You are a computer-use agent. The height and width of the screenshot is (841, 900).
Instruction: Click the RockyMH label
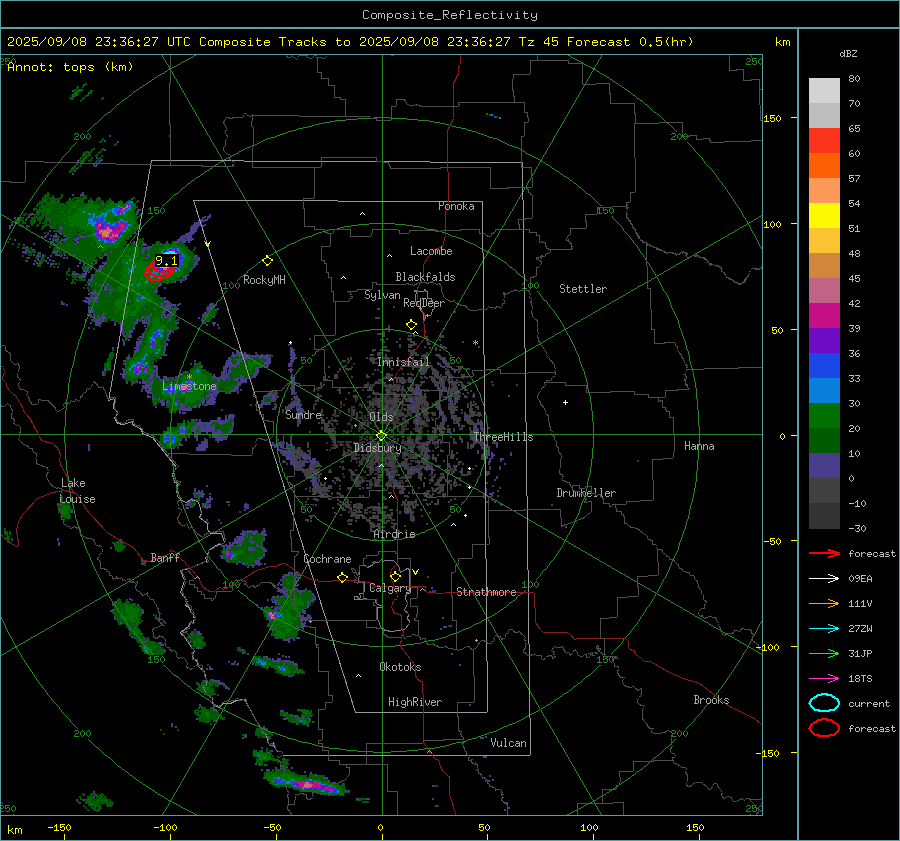click(x=264, y=280)
